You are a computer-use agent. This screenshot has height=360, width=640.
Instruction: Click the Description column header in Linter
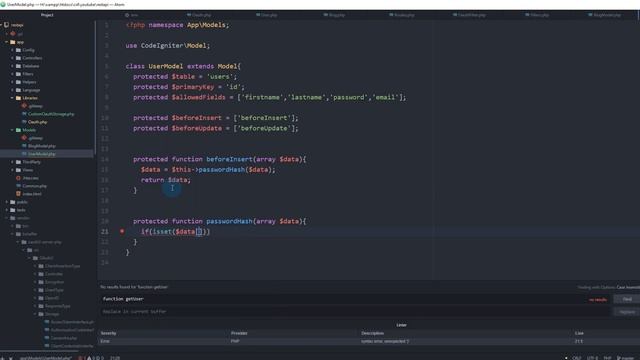click(x=372, y=333)
